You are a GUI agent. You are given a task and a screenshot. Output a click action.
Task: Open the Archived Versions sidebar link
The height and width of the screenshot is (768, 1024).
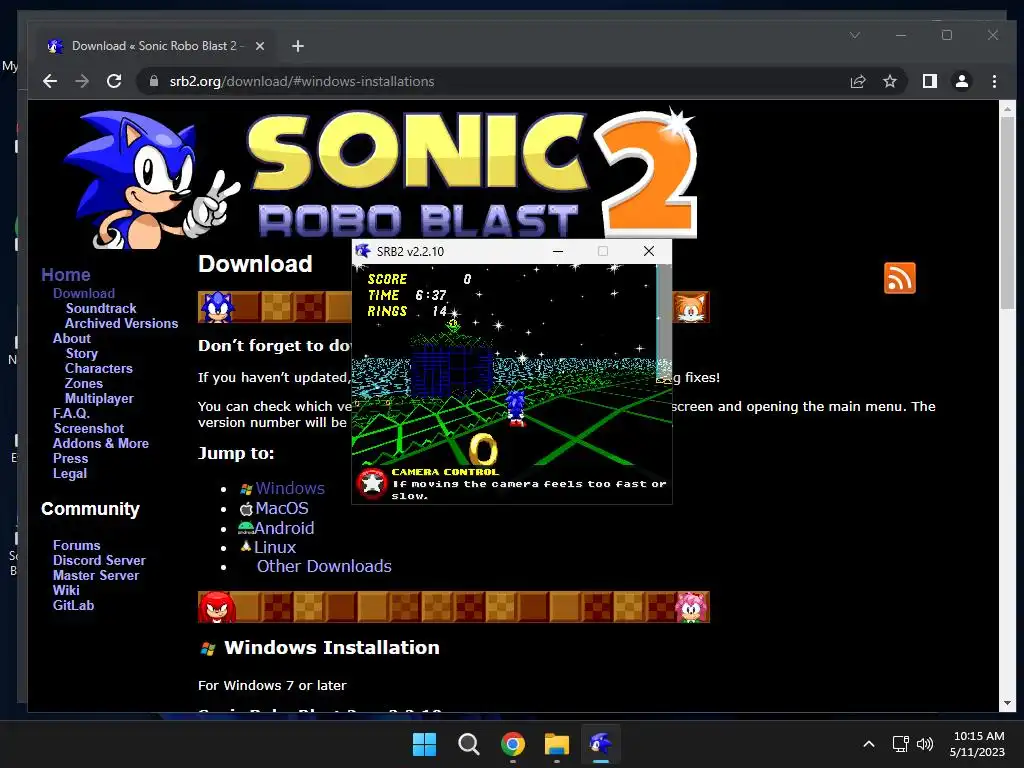tap(121, 323)
